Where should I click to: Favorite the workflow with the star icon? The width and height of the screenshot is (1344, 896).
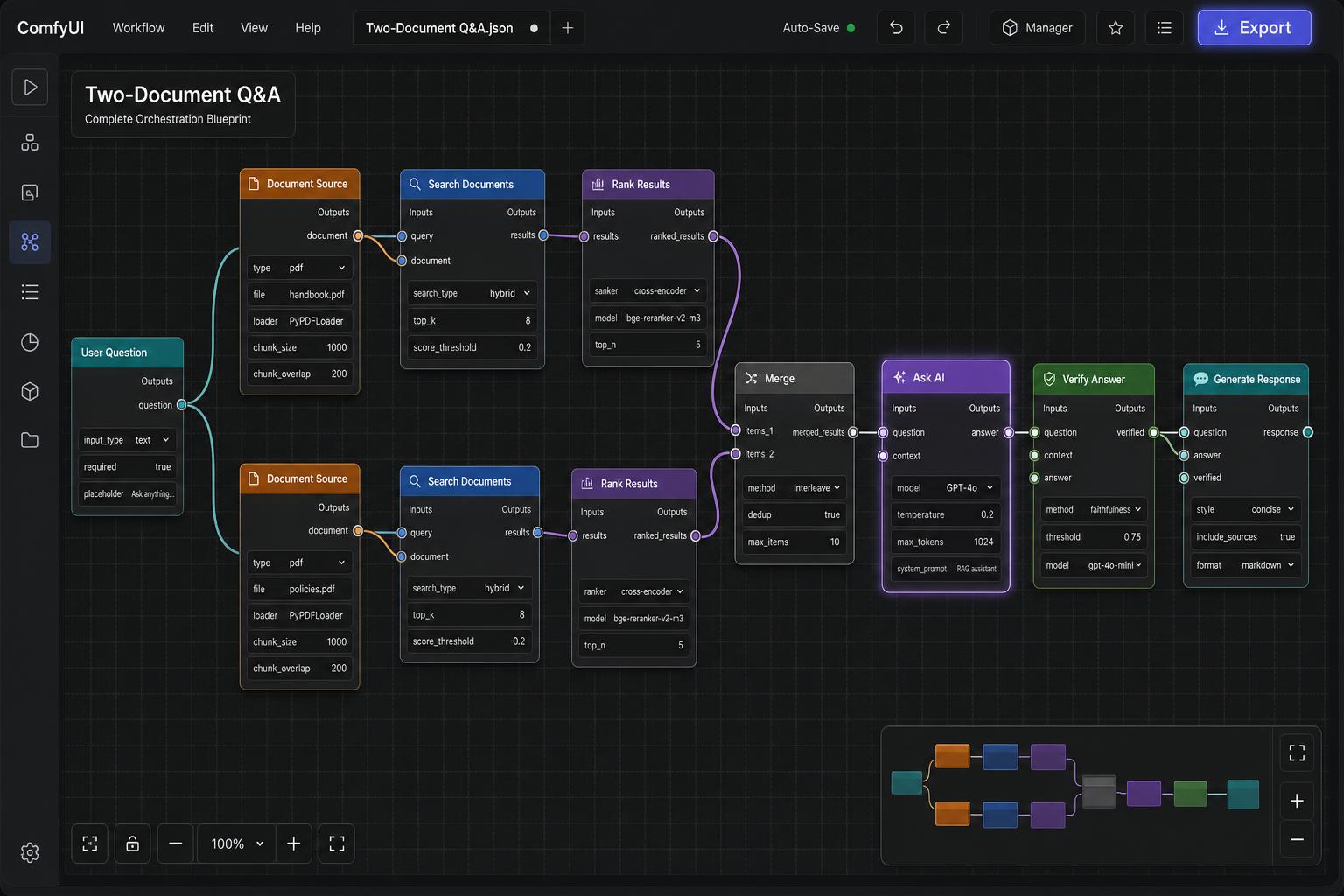point(1116,28)
